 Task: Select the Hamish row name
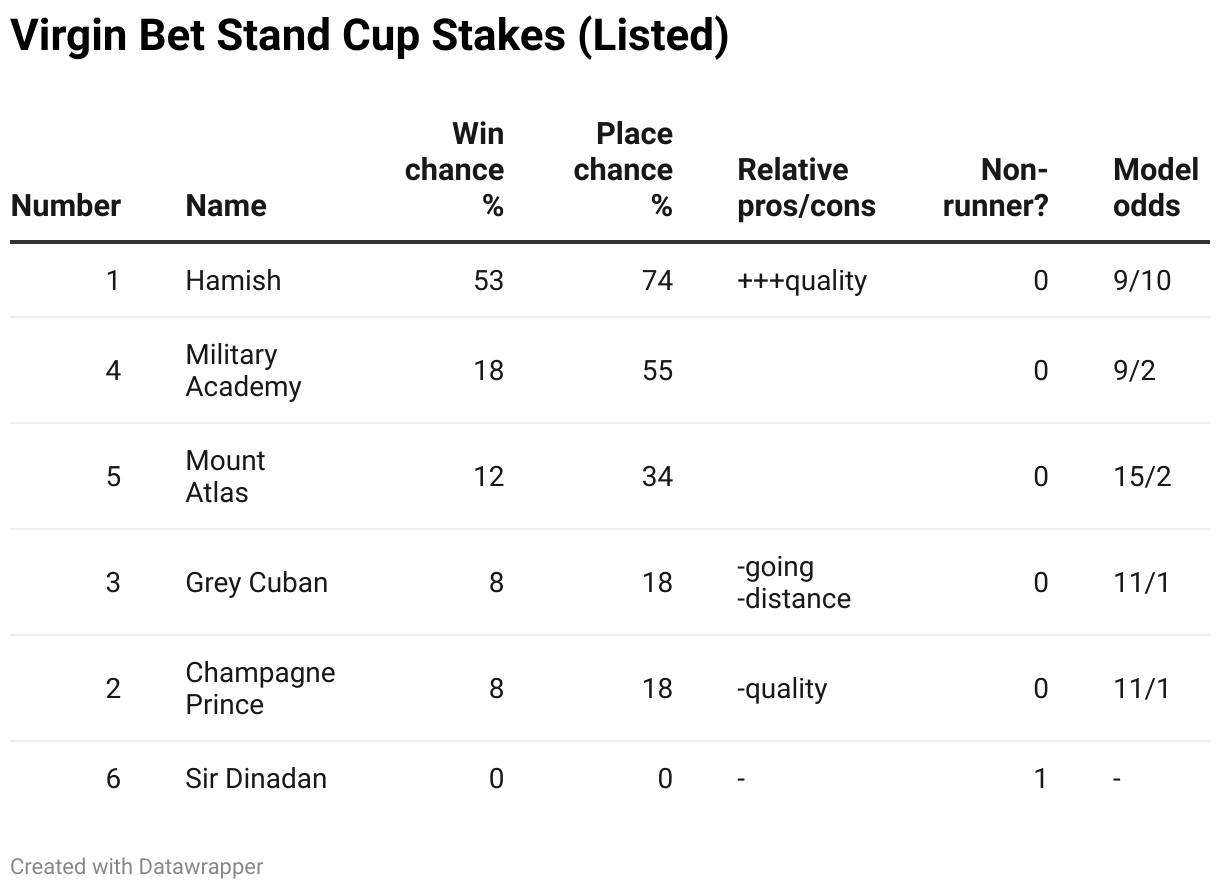point(233,281)
